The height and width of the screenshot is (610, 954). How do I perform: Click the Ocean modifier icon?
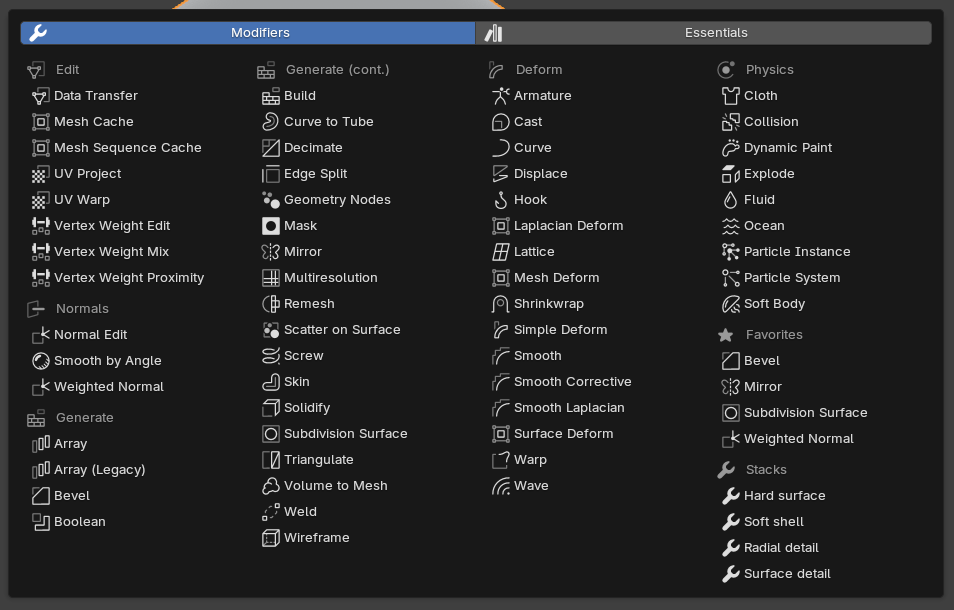pyautogui.click(x=730, y=226)
